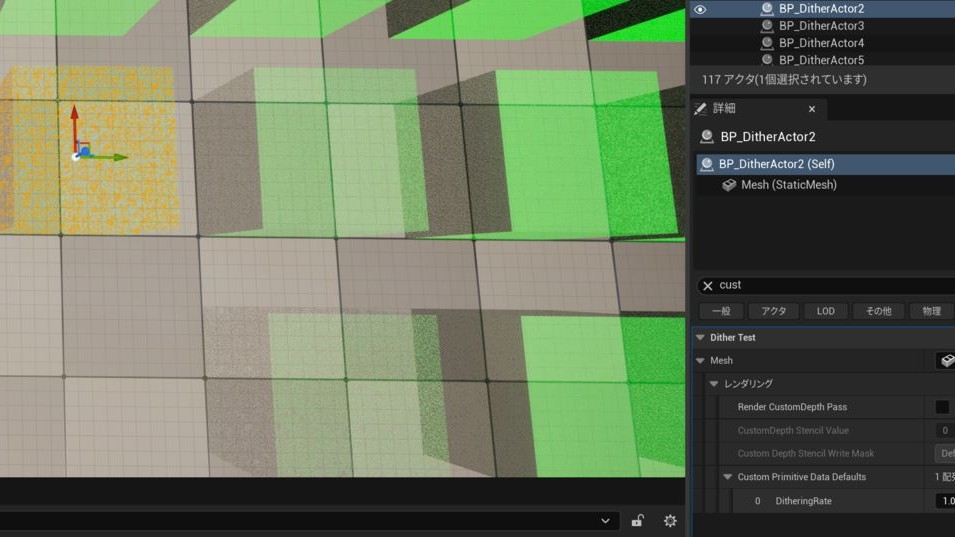
Task: Click actor icon beside BP_DitherActor5 in outliner
Action: [x=767, y=60]
